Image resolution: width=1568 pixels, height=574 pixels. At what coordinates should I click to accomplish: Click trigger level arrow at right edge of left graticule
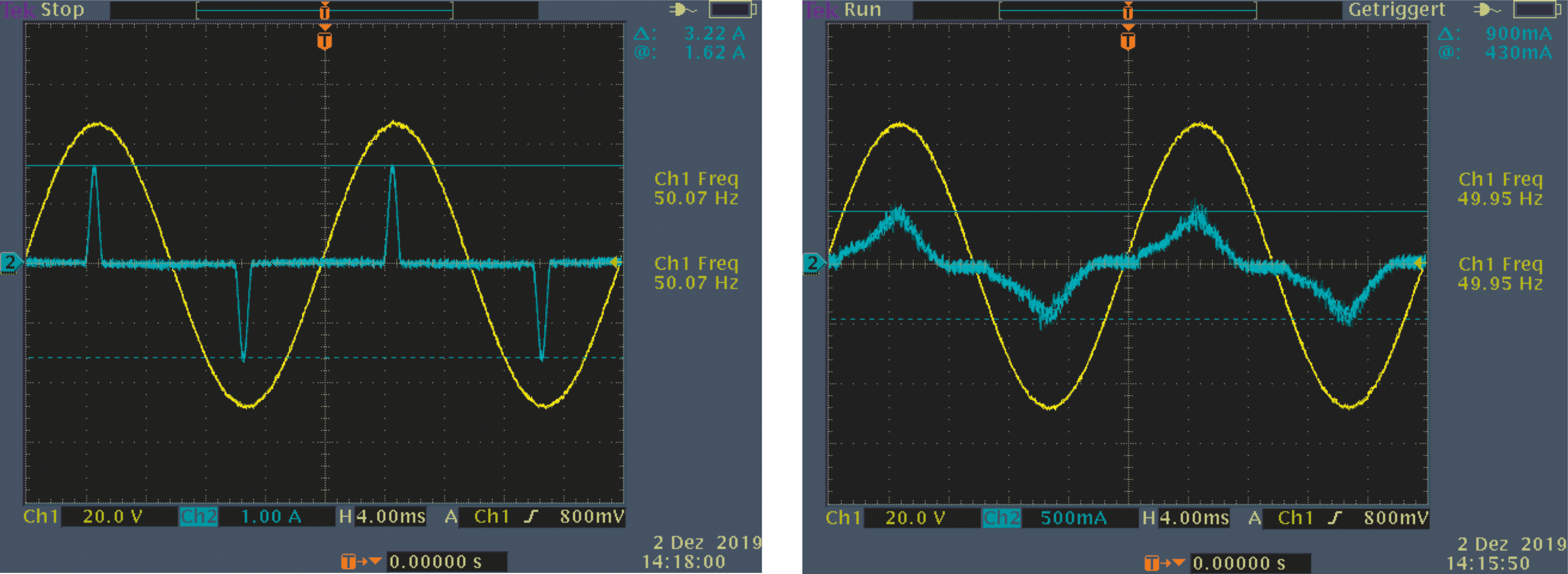[615, 262]
